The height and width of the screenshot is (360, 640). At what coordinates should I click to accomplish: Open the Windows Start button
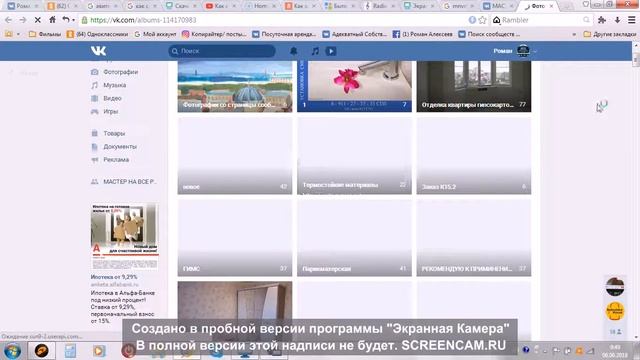pos(12,351)
